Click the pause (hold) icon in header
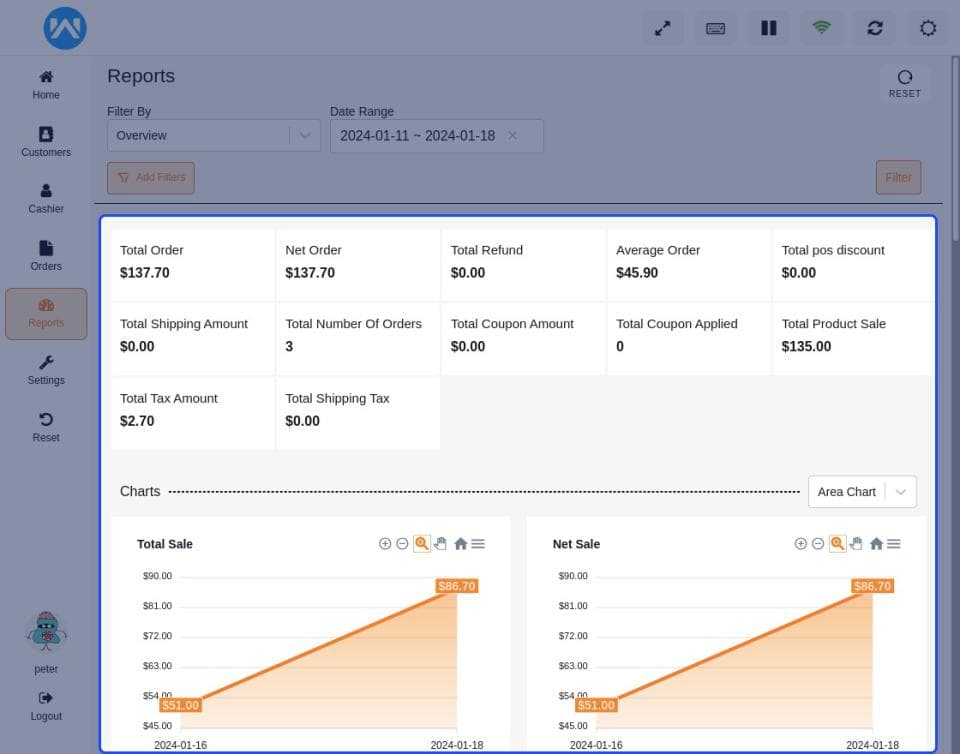 point(769,28)
